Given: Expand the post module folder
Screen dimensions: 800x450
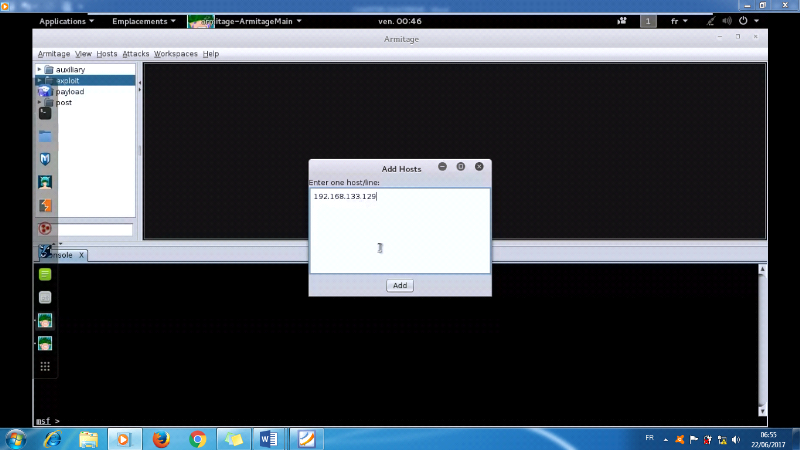Looking at the screenshot, I should [x=39, y=103].
